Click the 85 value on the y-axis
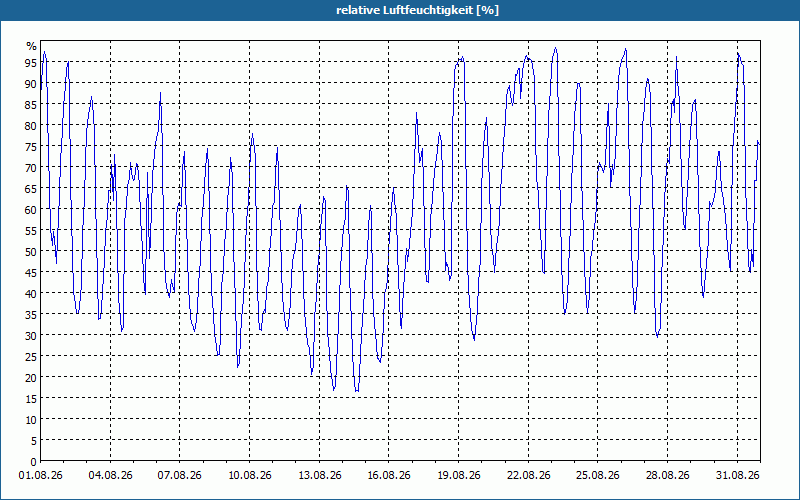 point(31,105)
